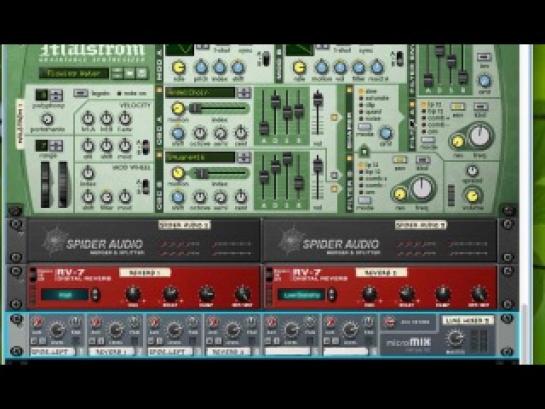Change Reverb 1 algorithm with selector arrows

[95, 295]
